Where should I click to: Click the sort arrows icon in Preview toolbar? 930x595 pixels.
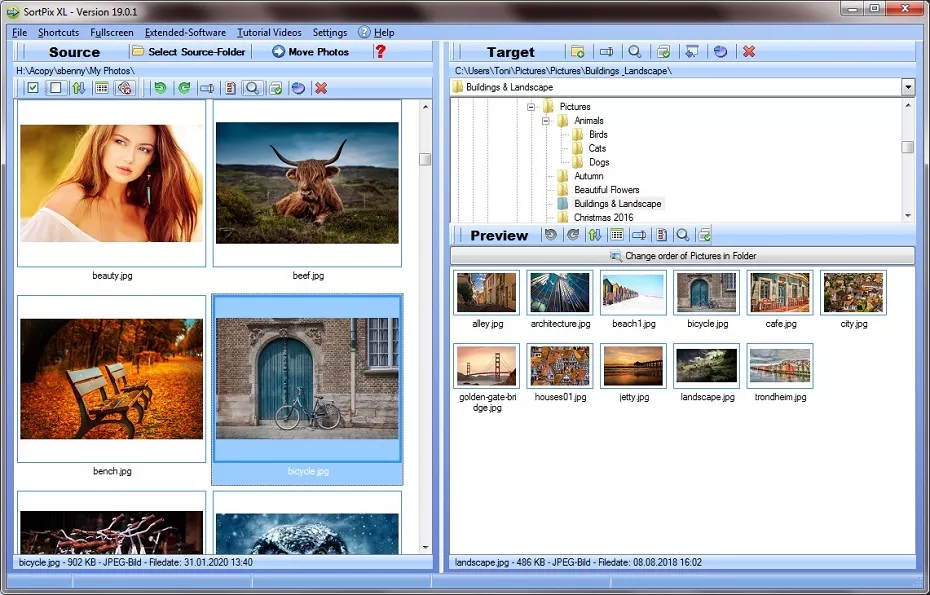point(594,235)
